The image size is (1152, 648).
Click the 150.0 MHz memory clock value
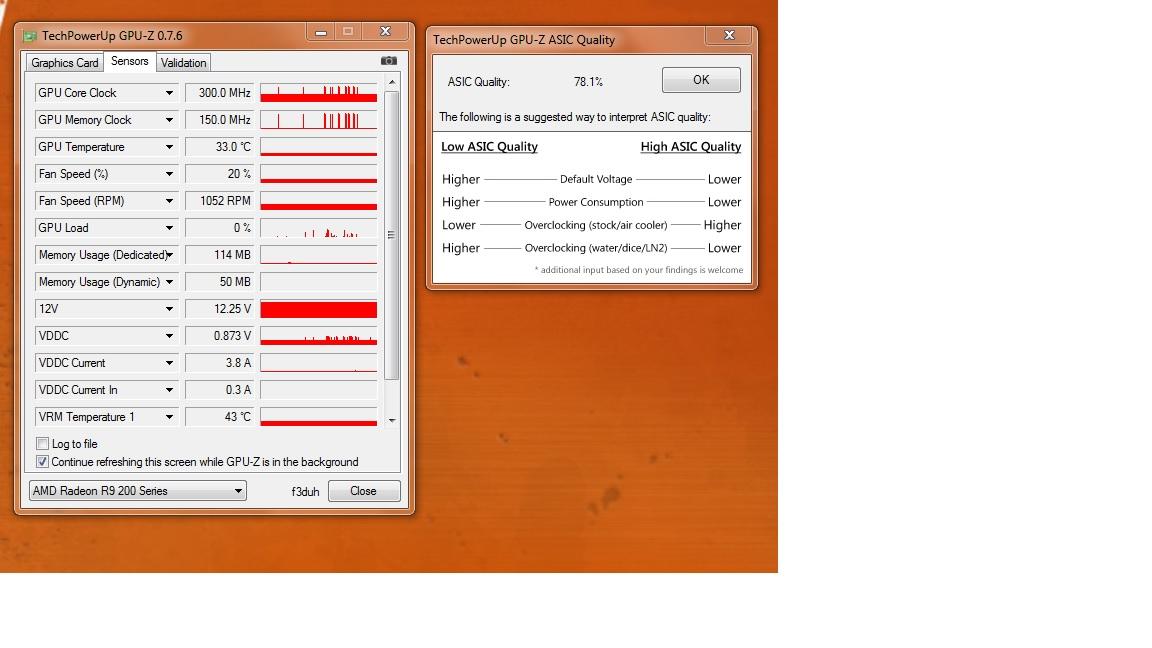tap(219, 120)
